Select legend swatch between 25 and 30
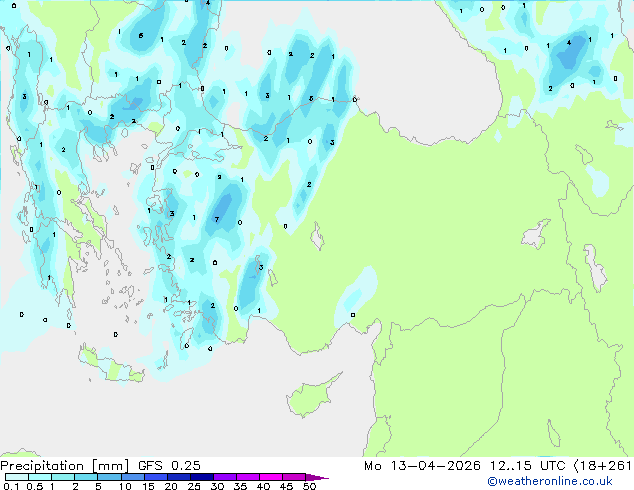Screen dimensions: 634x490 (x=201, y=477)
